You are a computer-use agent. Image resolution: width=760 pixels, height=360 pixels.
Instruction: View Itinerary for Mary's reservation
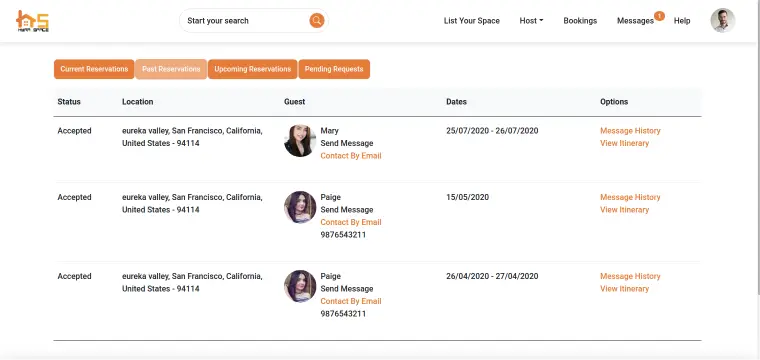(x=624, y=143)
